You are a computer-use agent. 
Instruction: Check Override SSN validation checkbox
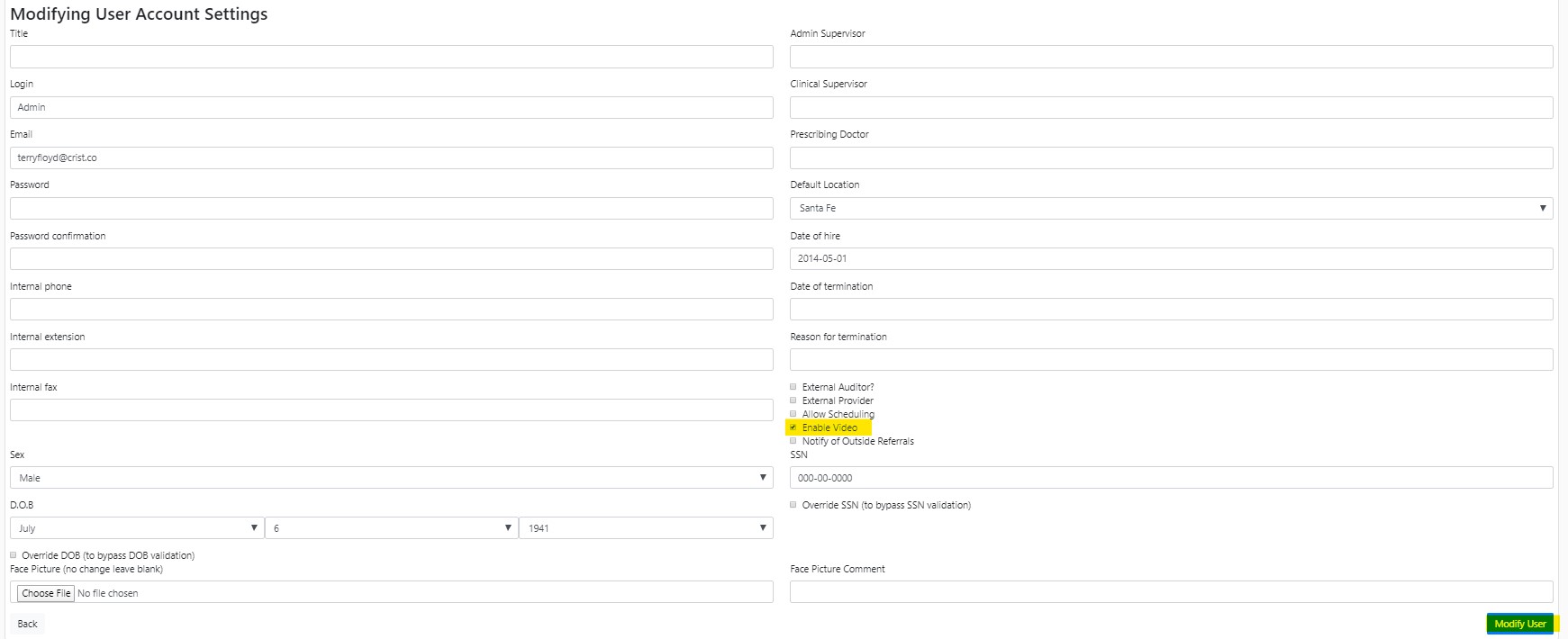pyautogui.click(x=793, y=505)
